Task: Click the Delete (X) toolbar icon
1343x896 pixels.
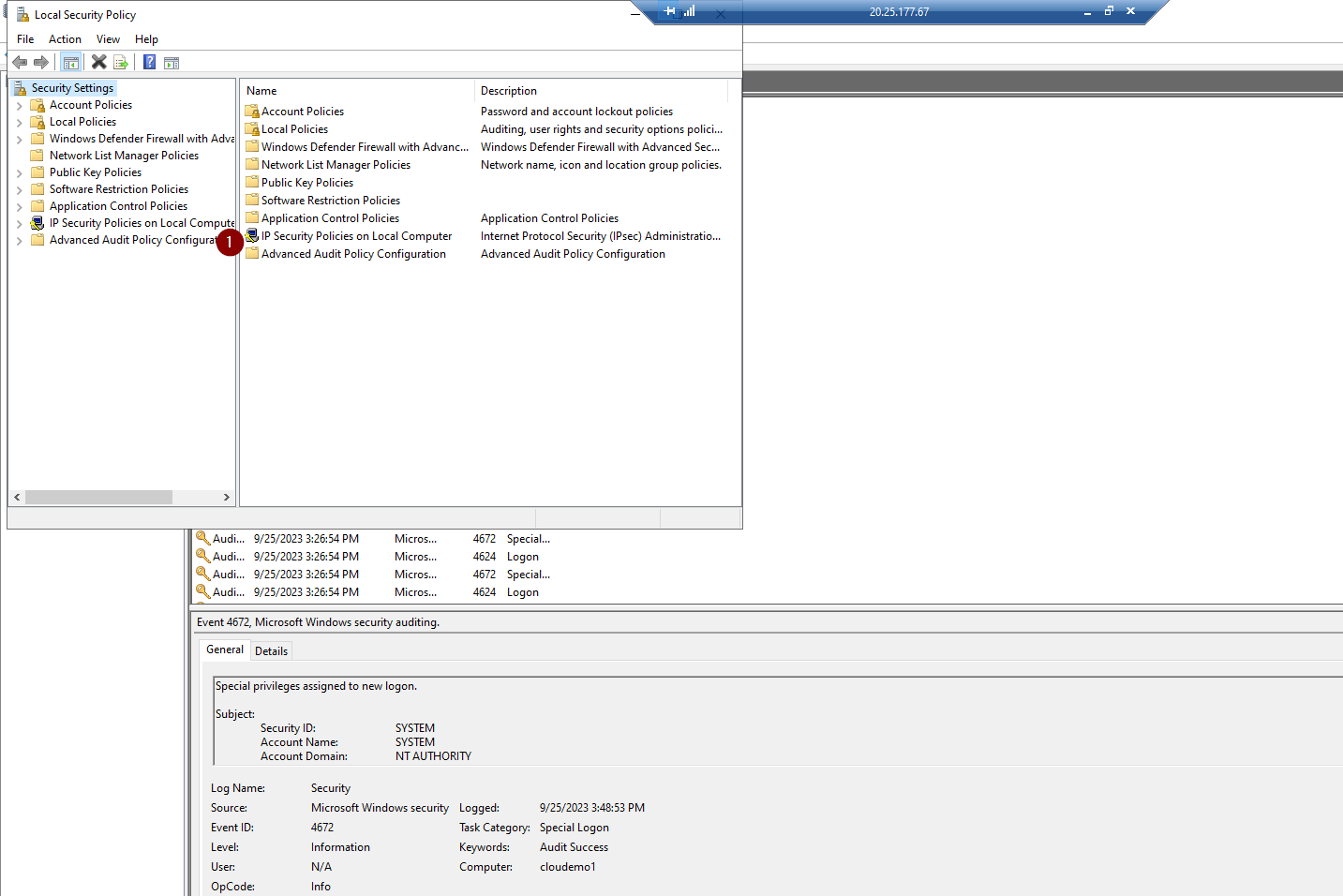Action: pos(98,62)
